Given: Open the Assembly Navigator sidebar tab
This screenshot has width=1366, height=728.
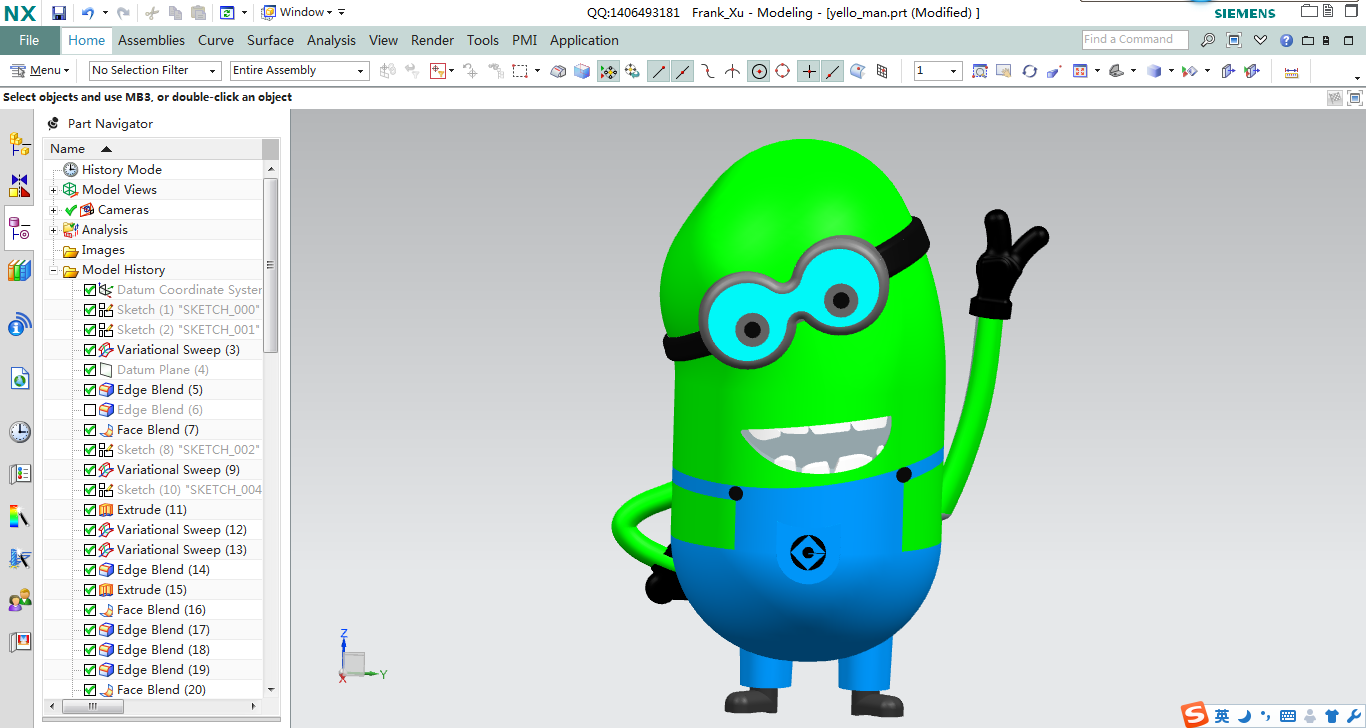Looking at the screenshot, I should coord(19,144).
